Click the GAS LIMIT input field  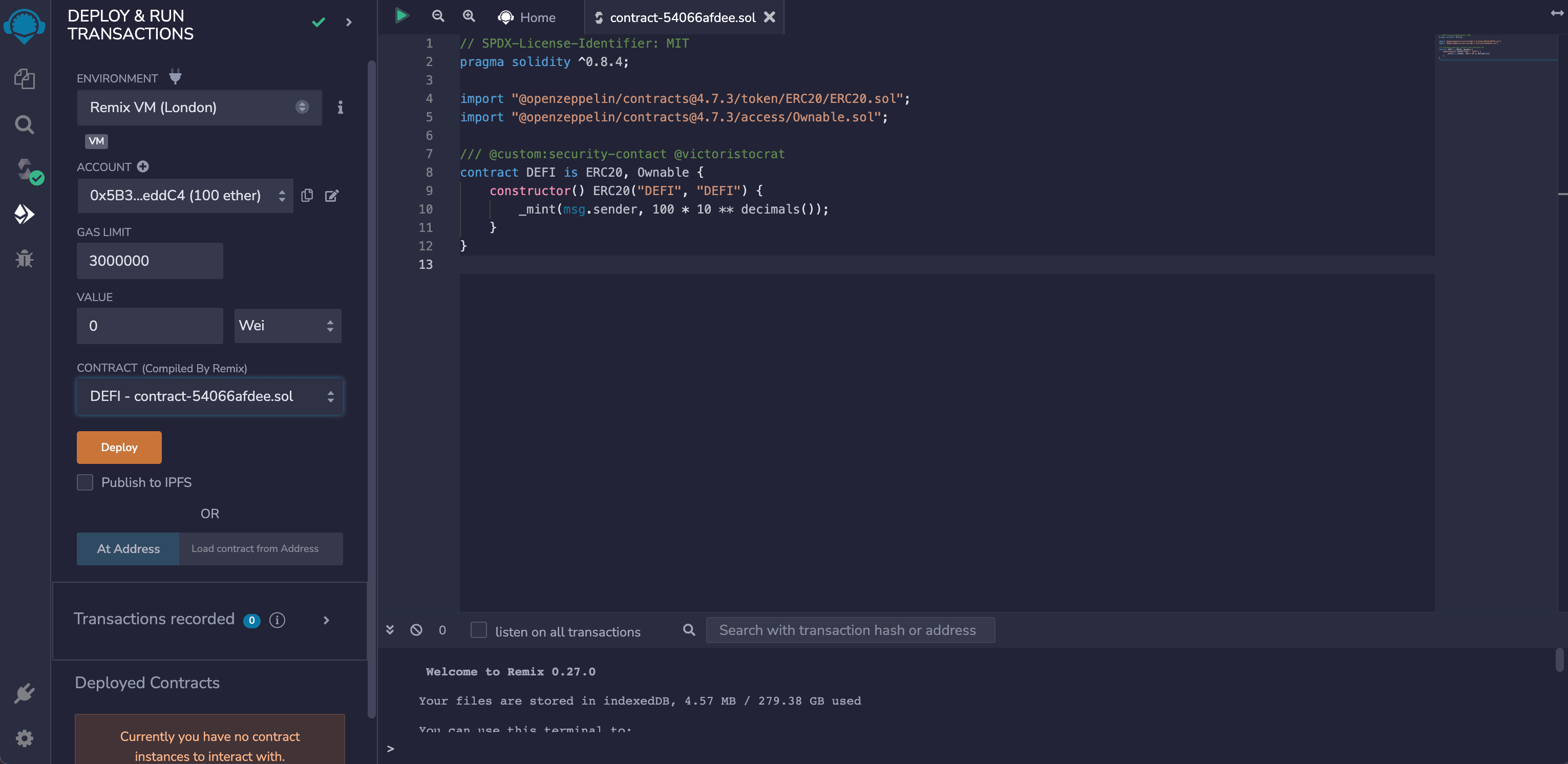click(150, 261)
